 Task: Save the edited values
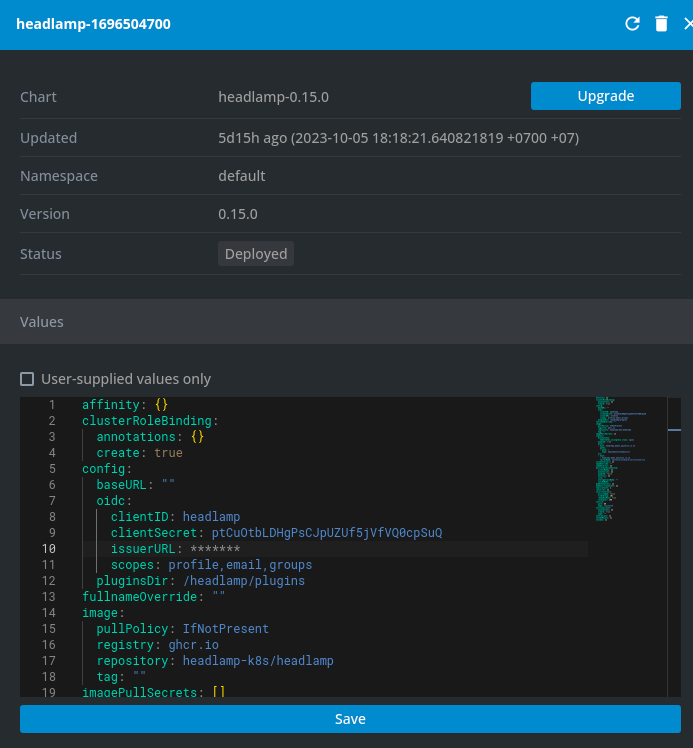click(x=350, y=719)
